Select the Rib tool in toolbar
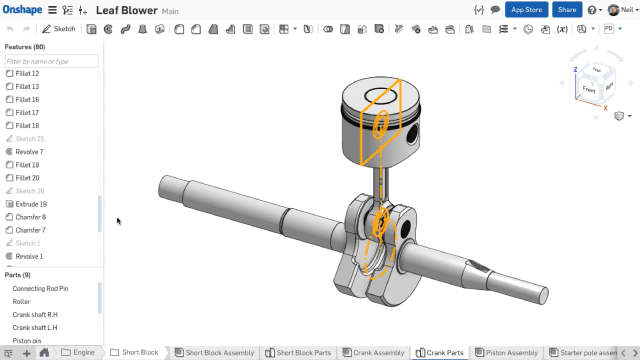The image size is (640, 360). 230,29
